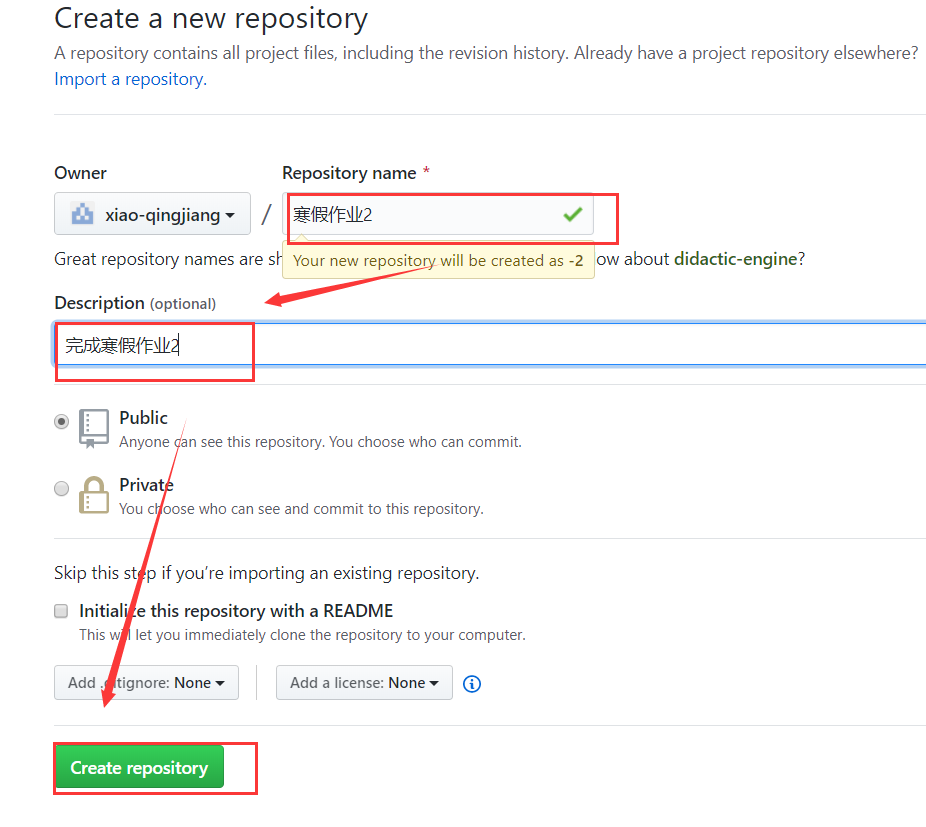
Task: Click the Public option label
Action: (x=143, y=418)
